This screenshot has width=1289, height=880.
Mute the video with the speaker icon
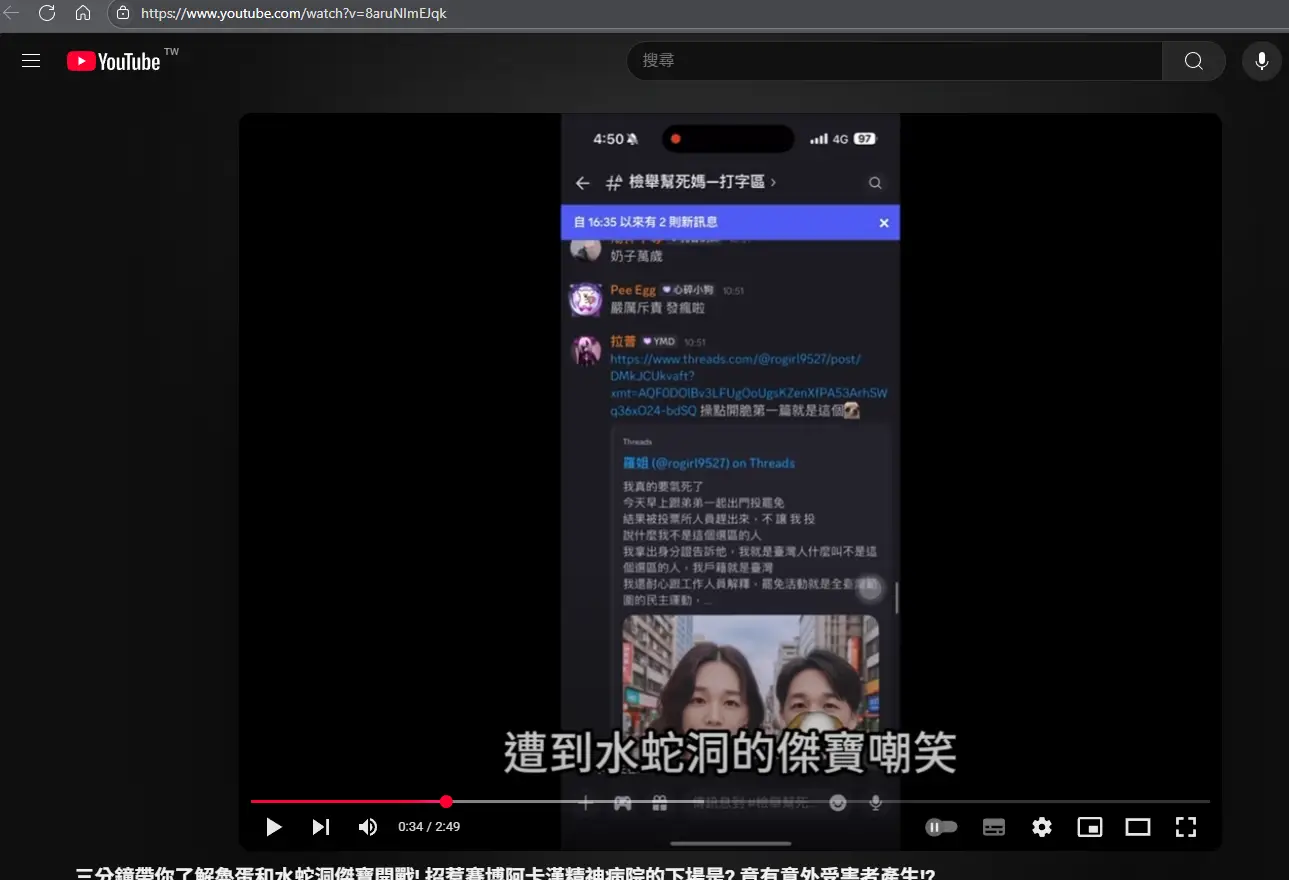click(368, 827)
